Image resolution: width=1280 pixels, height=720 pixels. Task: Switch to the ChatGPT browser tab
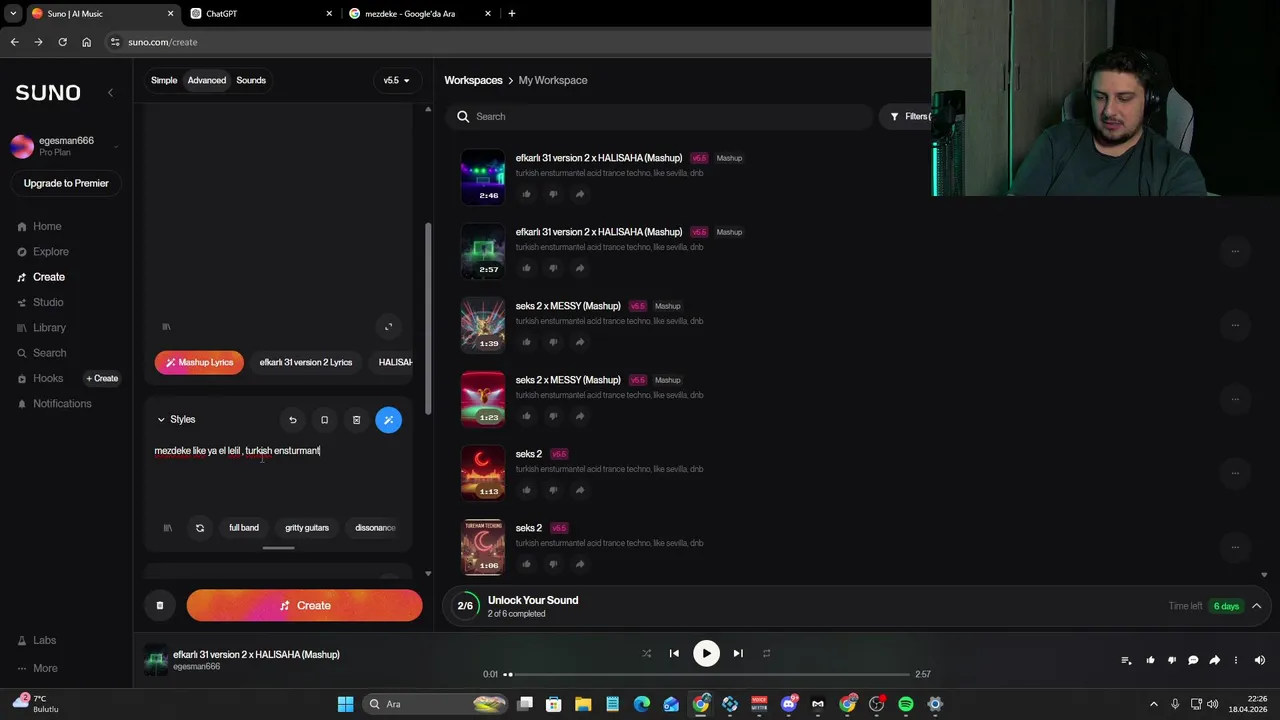pyautogui.click(x=260, y=14)
